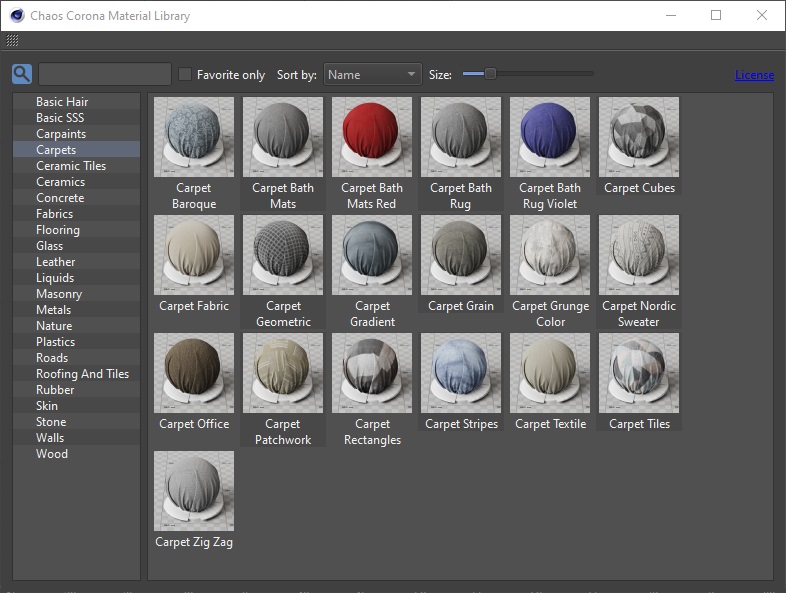
Task: Click the Carpet Nordic Sweater thumbnail
Action: click(x=638, y=255)
